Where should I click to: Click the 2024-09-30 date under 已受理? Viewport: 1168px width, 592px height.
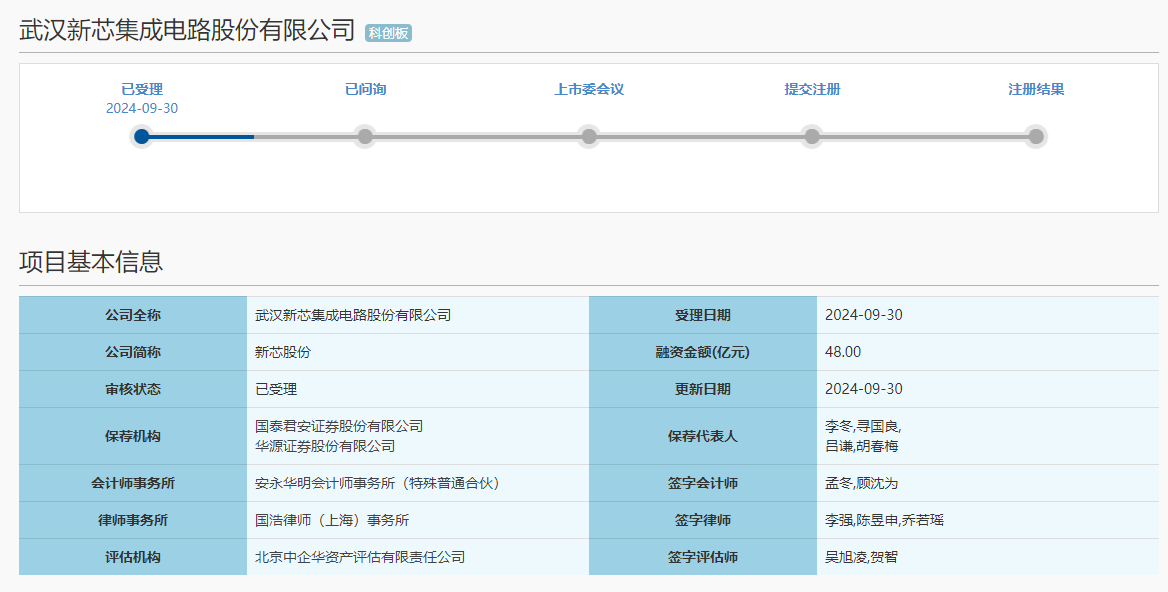click(142, 108)
